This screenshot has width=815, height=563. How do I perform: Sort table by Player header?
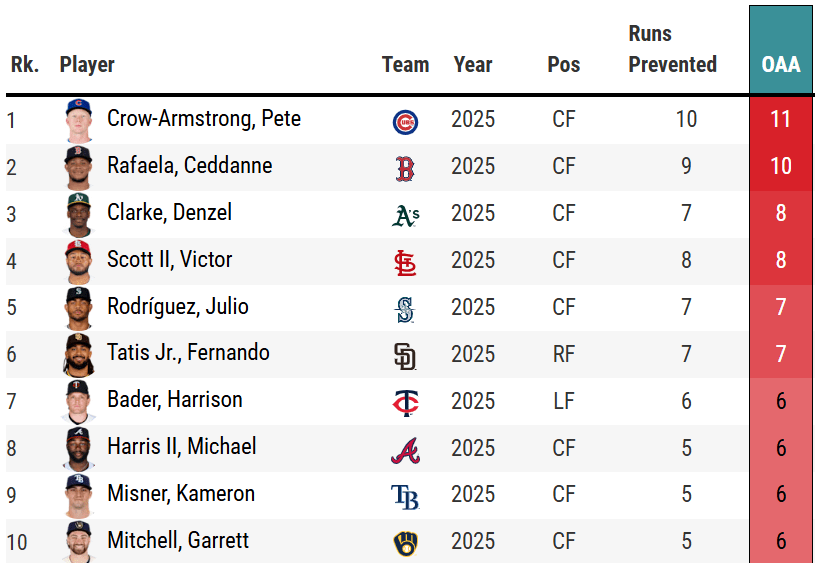coord(87,64)
